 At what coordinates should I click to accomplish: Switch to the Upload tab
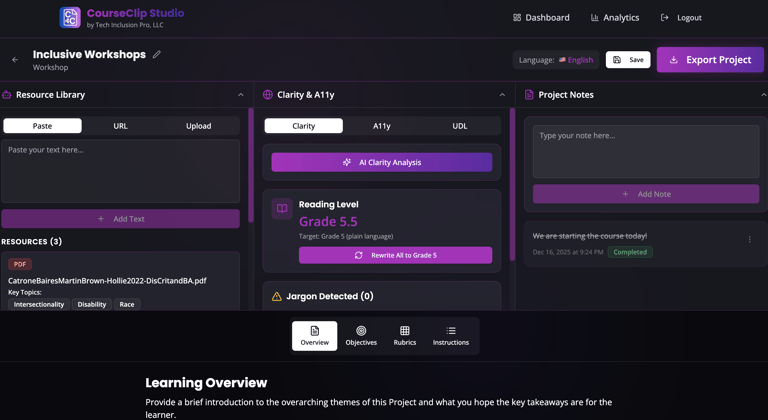pyautogui.click(x=199, y=126)
